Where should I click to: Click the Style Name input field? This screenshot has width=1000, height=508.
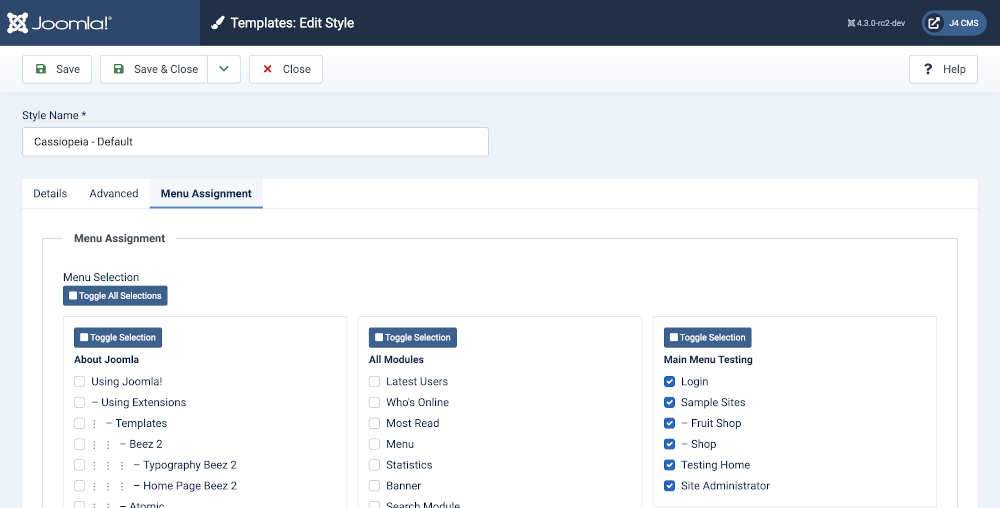coord(255,142)
